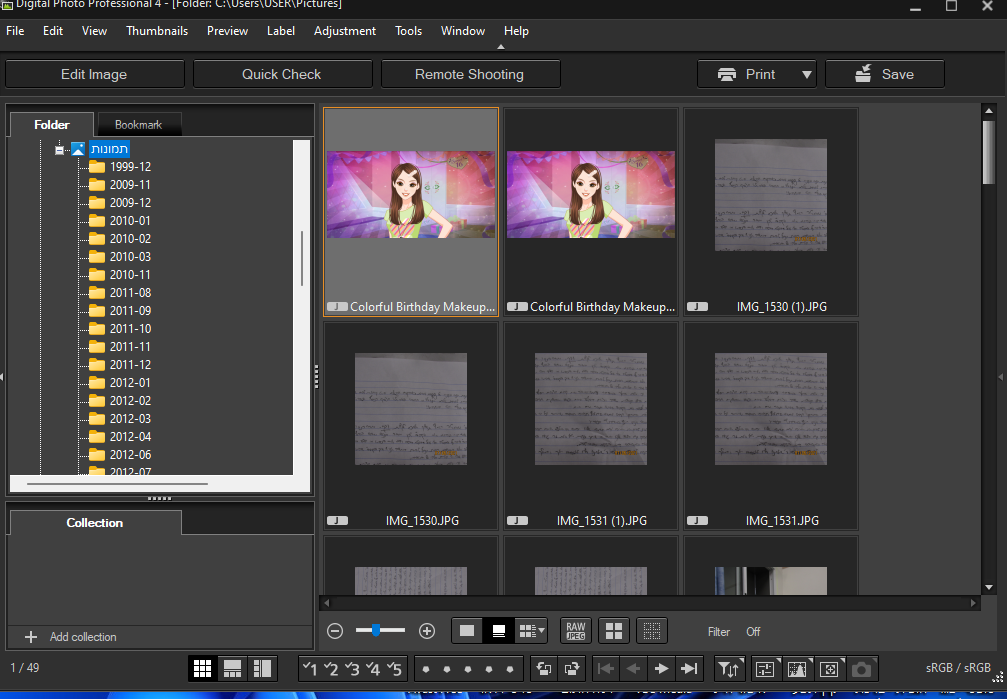
Task: Hide the toolbar using triangle below Help
Action: pos(501,46)
